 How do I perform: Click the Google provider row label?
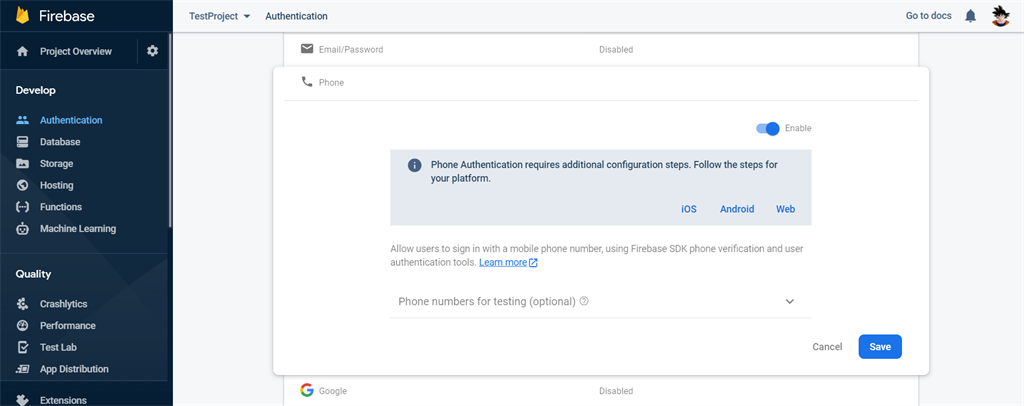coord(333,391)
